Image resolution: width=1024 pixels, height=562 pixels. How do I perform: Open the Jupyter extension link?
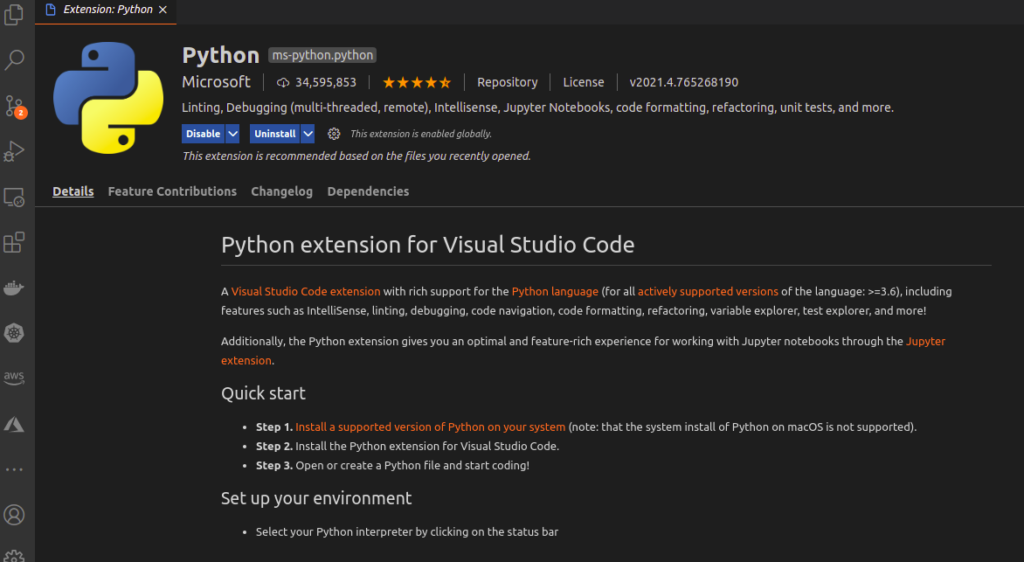[x=925, y=341]
